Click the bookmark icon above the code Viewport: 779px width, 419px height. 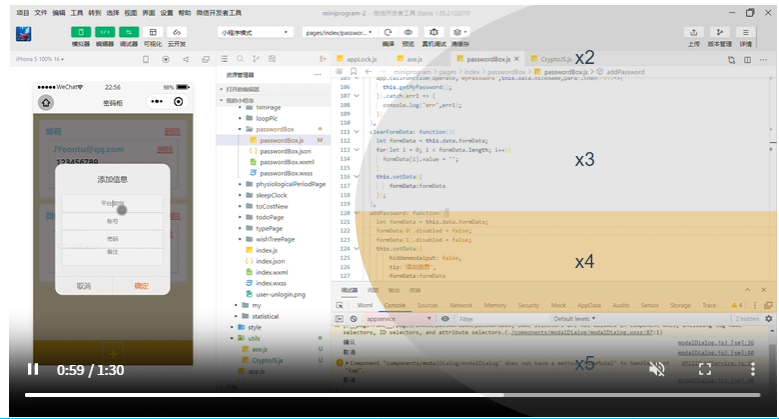coord(353,72)
